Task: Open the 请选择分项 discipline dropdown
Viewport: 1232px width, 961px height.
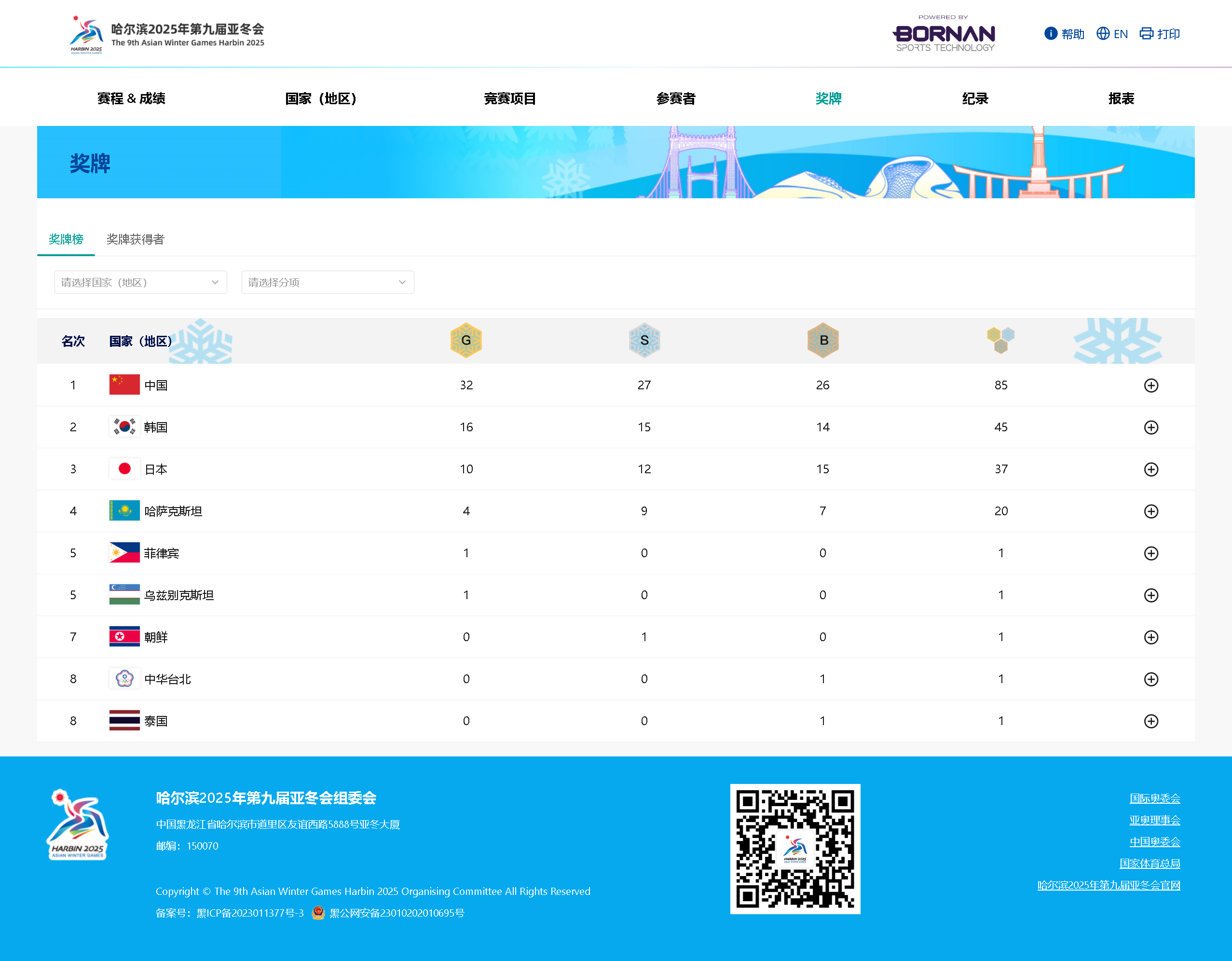Action: pyautogui.click(x=328, y=282)
